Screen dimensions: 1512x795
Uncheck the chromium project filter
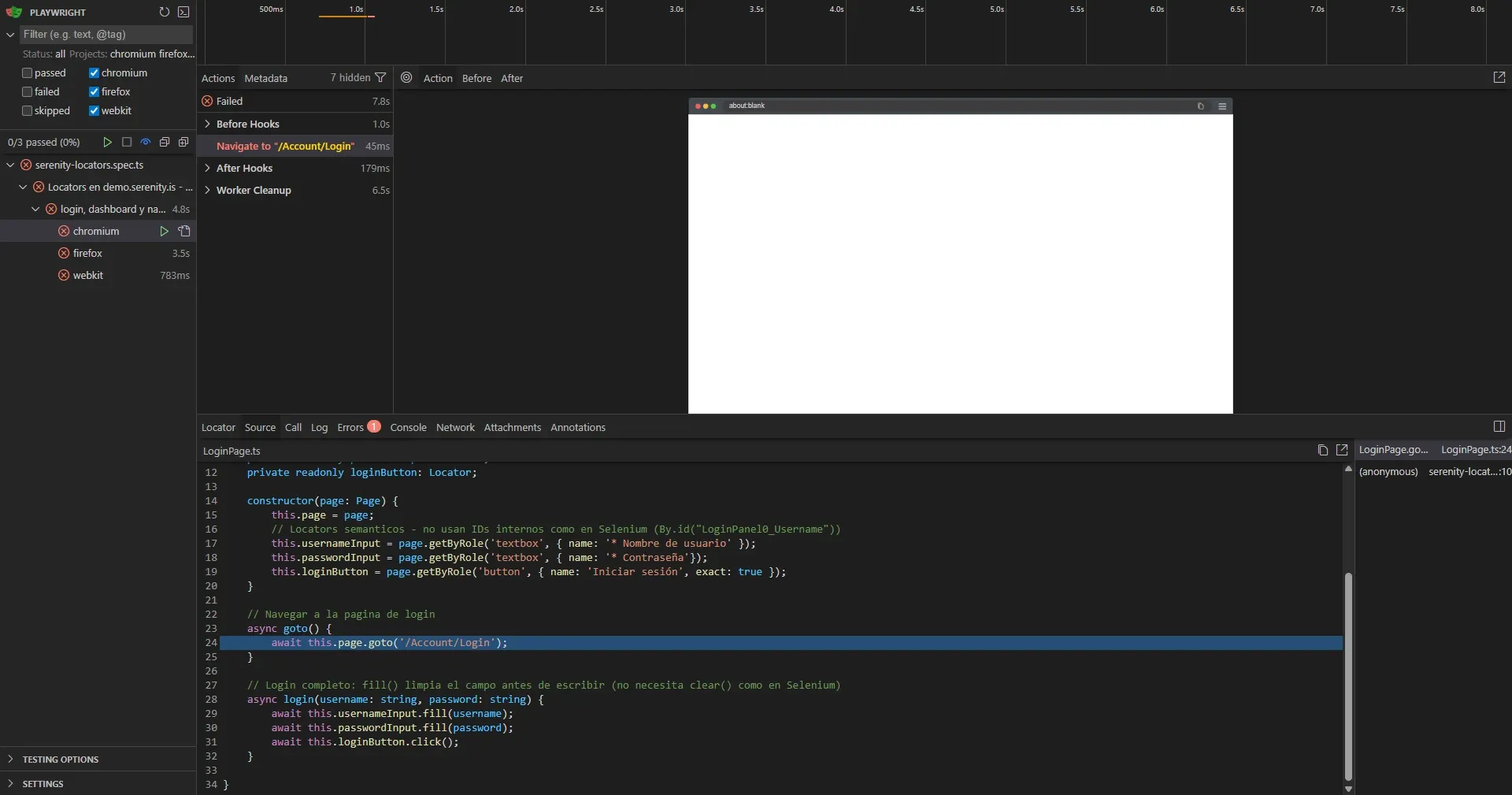(94, 72)
